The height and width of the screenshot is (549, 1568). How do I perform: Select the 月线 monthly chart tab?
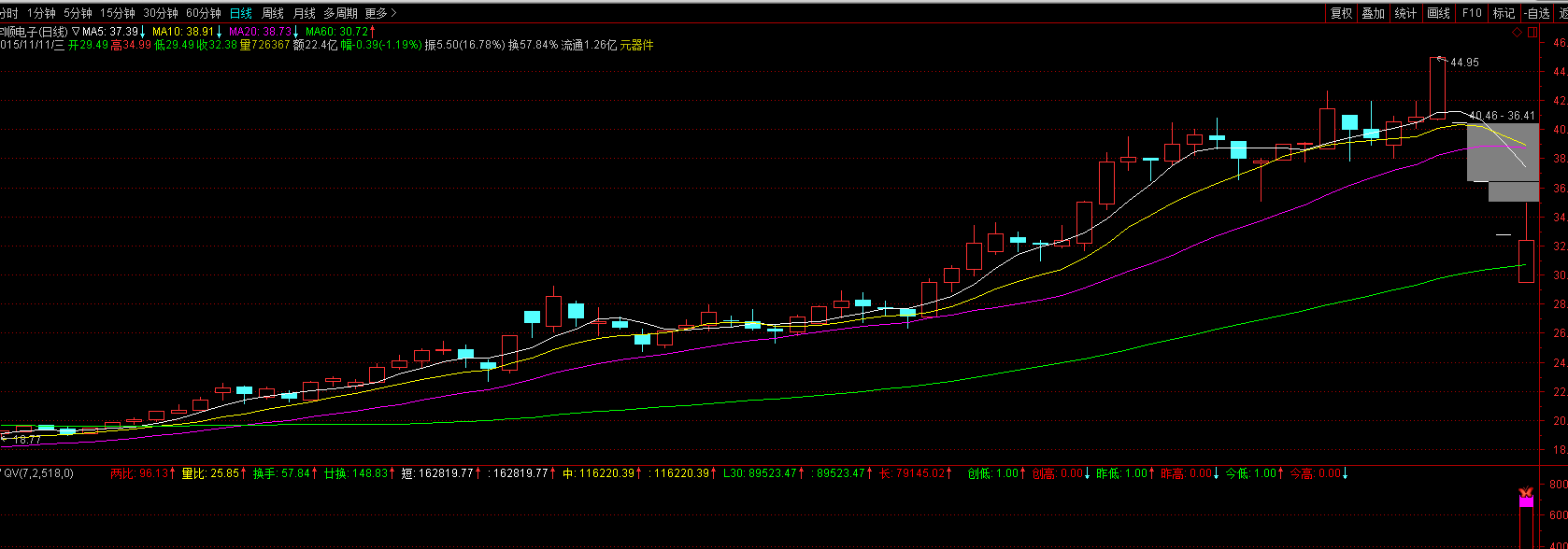pos(305,13)
